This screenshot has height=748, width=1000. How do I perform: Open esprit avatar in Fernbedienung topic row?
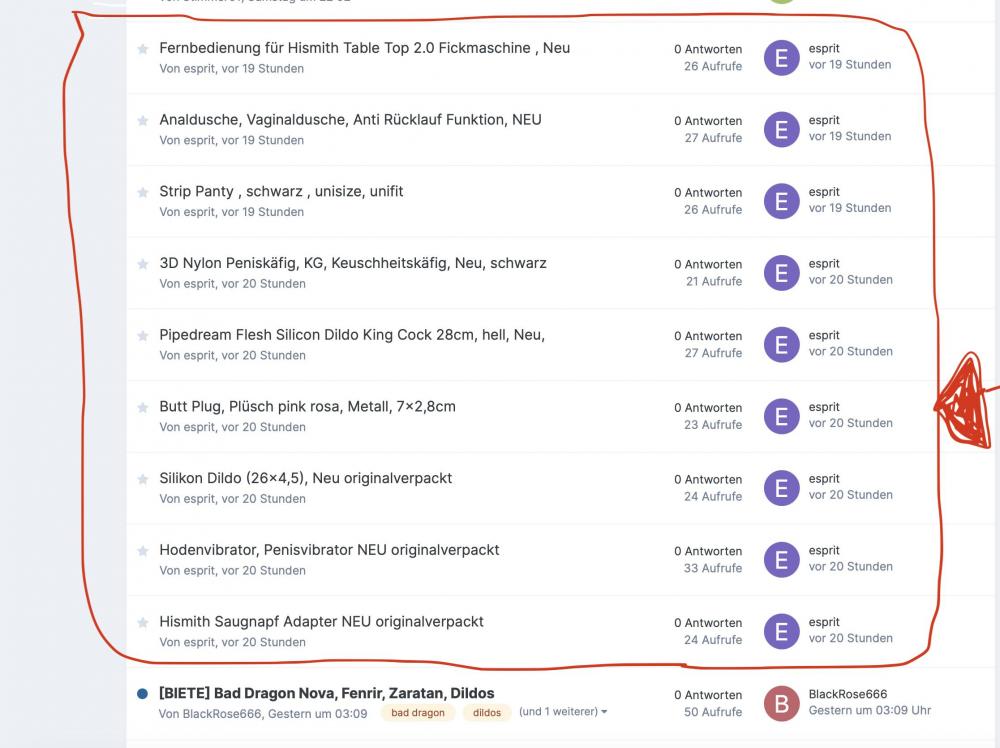pyautogui.click(x=781, y=58)
